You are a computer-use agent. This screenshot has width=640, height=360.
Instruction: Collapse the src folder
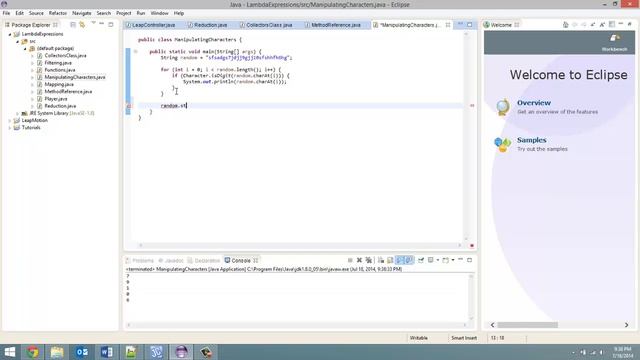(18, 42)
